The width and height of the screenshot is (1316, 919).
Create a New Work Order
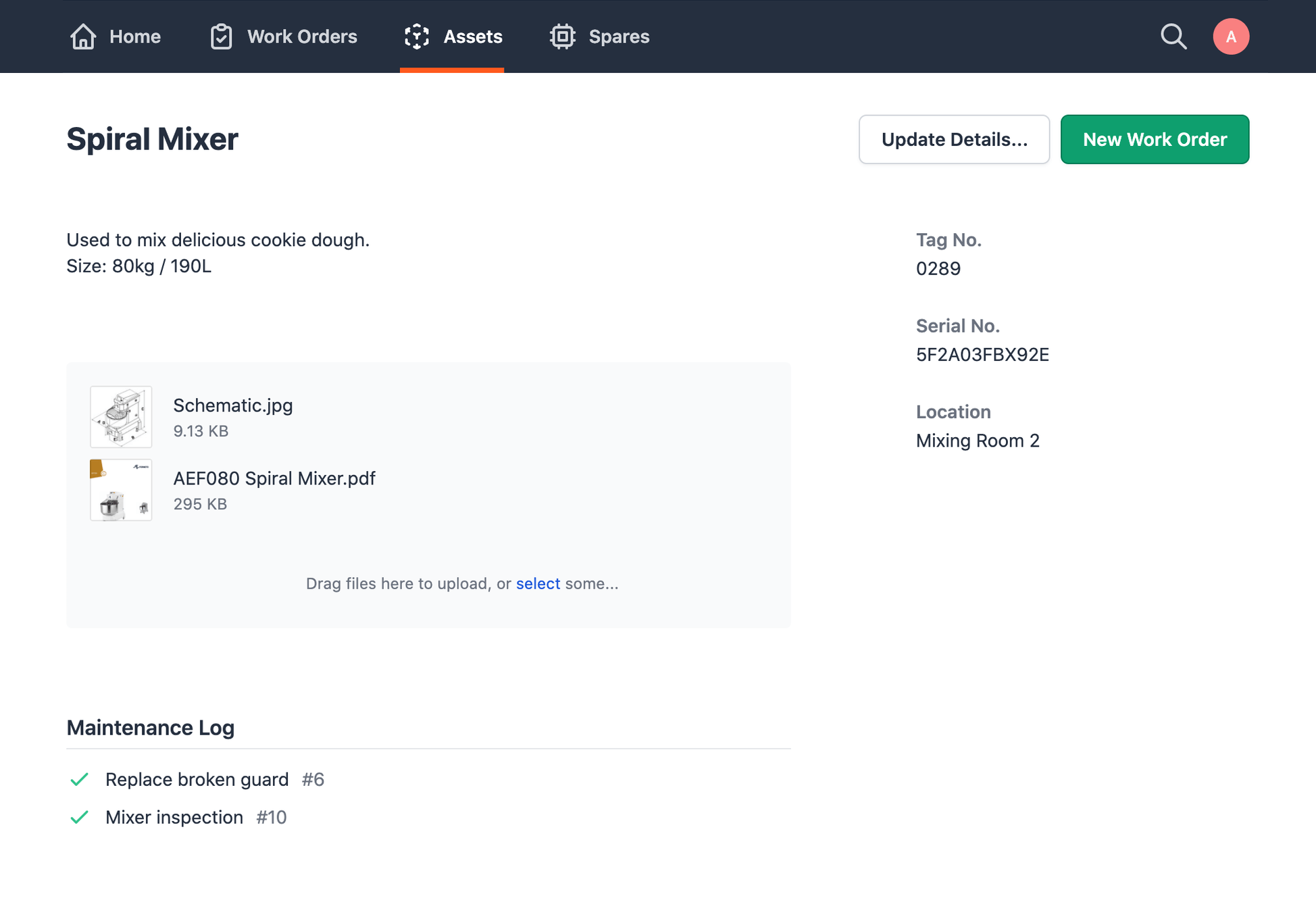pyautogui.click(x=1154, y=139)
